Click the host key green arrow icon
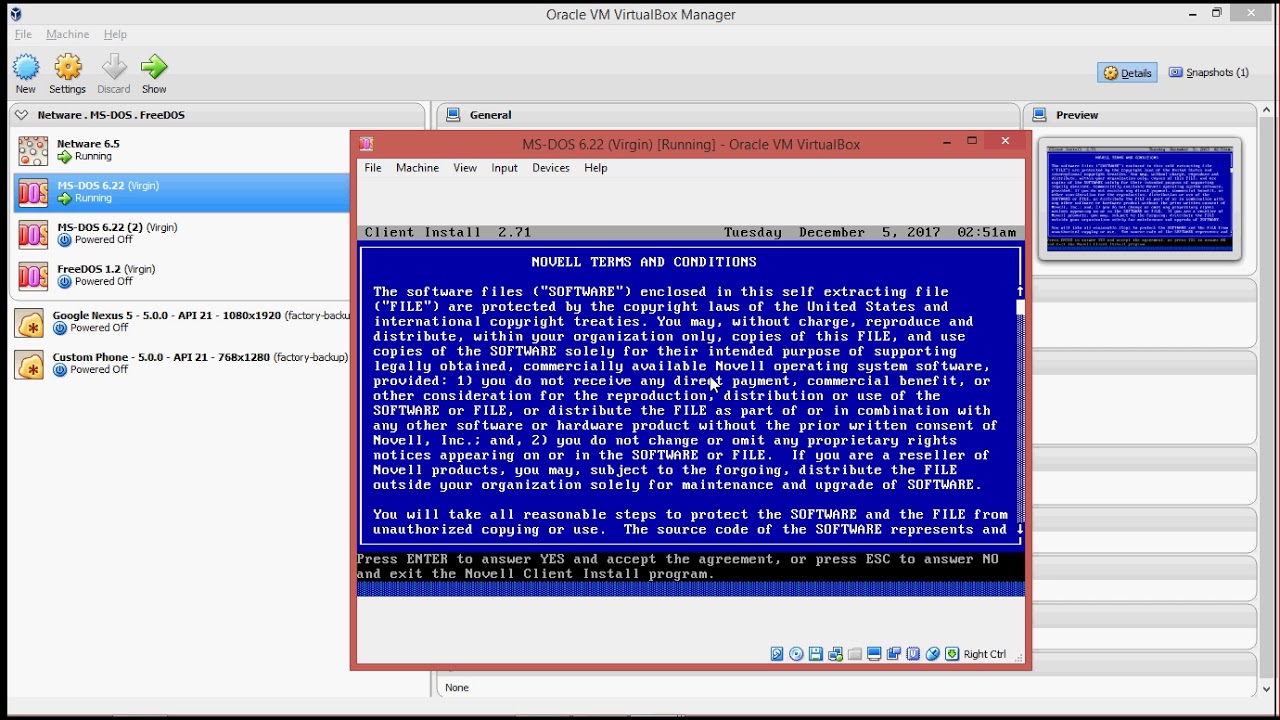This screenshot has width=1280, height=720. point(952,654)
